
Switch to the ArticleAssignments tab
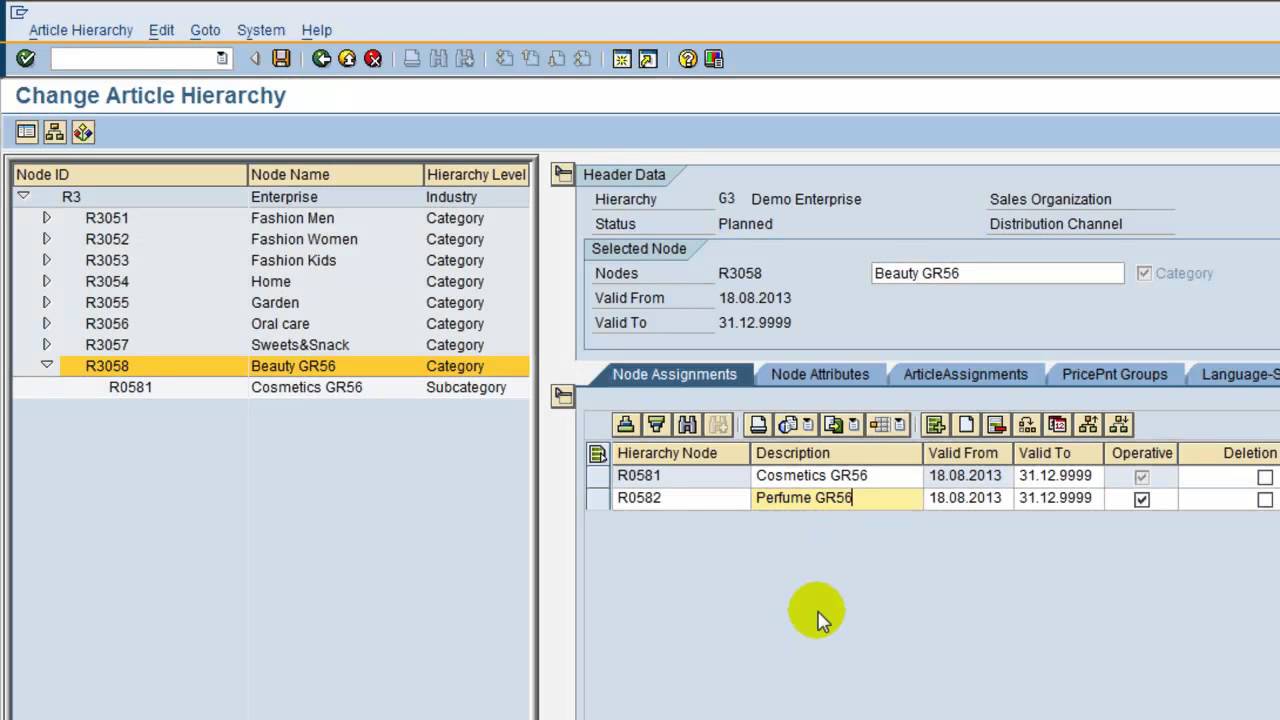point(965,374)
